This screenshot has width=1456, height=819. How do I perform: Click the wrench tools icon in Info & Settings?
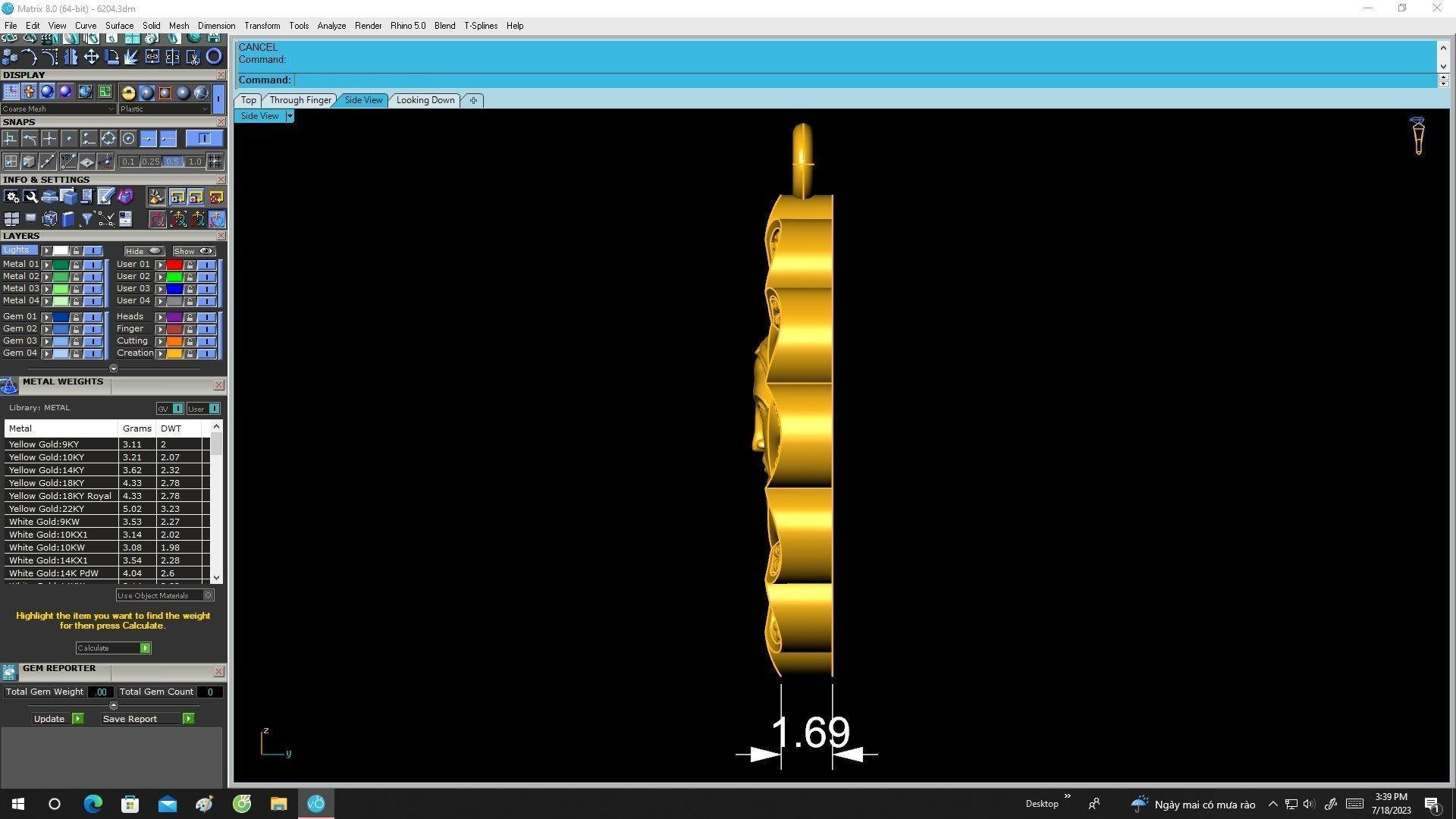tap(30, 196)
